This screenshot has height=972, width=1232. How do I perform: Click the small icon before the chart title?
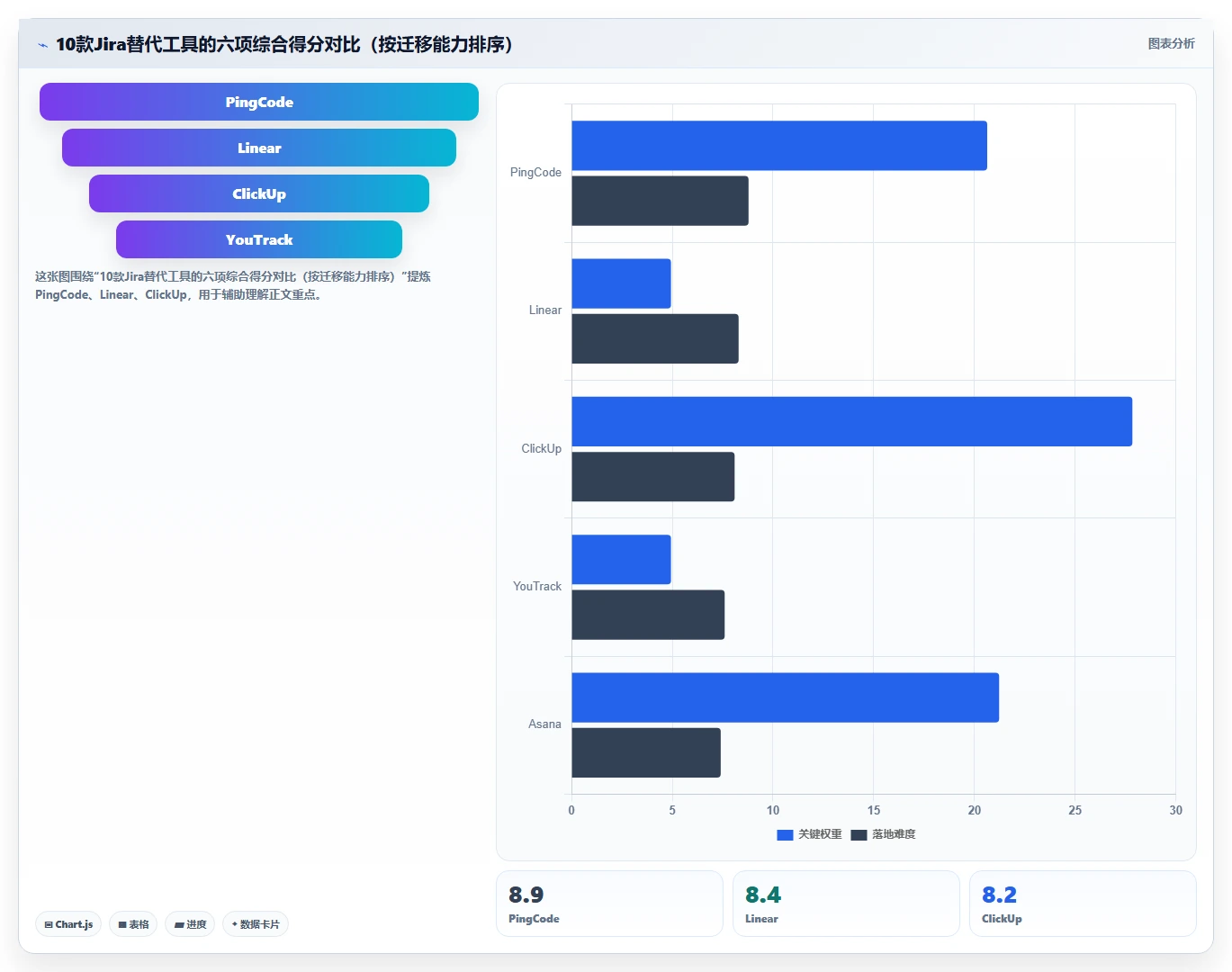pos(42,45)
